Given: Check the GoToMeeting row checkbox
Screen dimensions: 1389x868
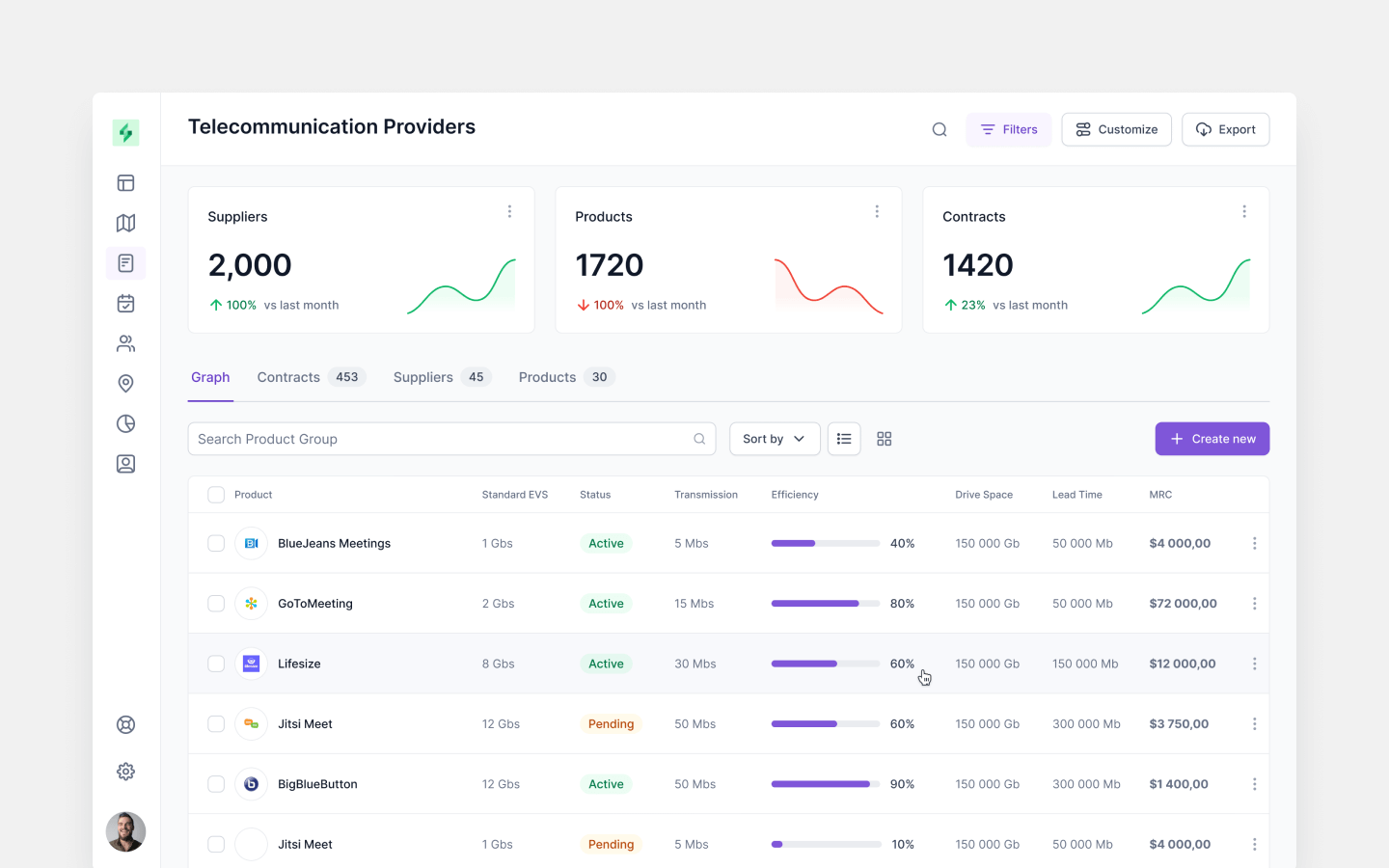Looking at the screenshot, I should (x=216, y=604).
